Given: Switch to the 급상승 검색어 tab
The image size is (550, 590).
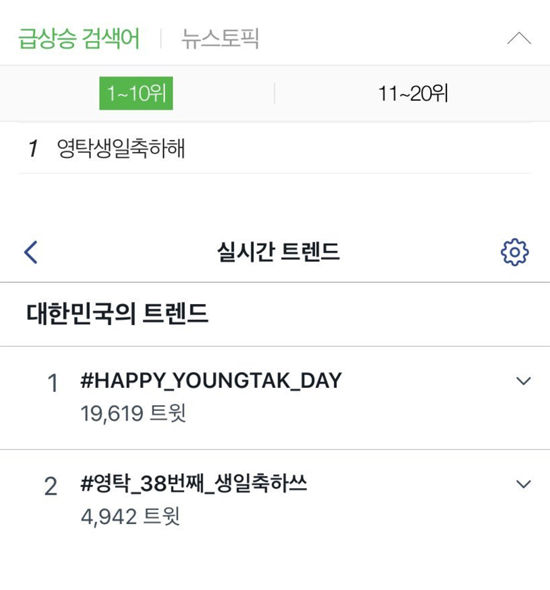Looking at the screenshot, I should pyautogui.click(x=79, y=38).
